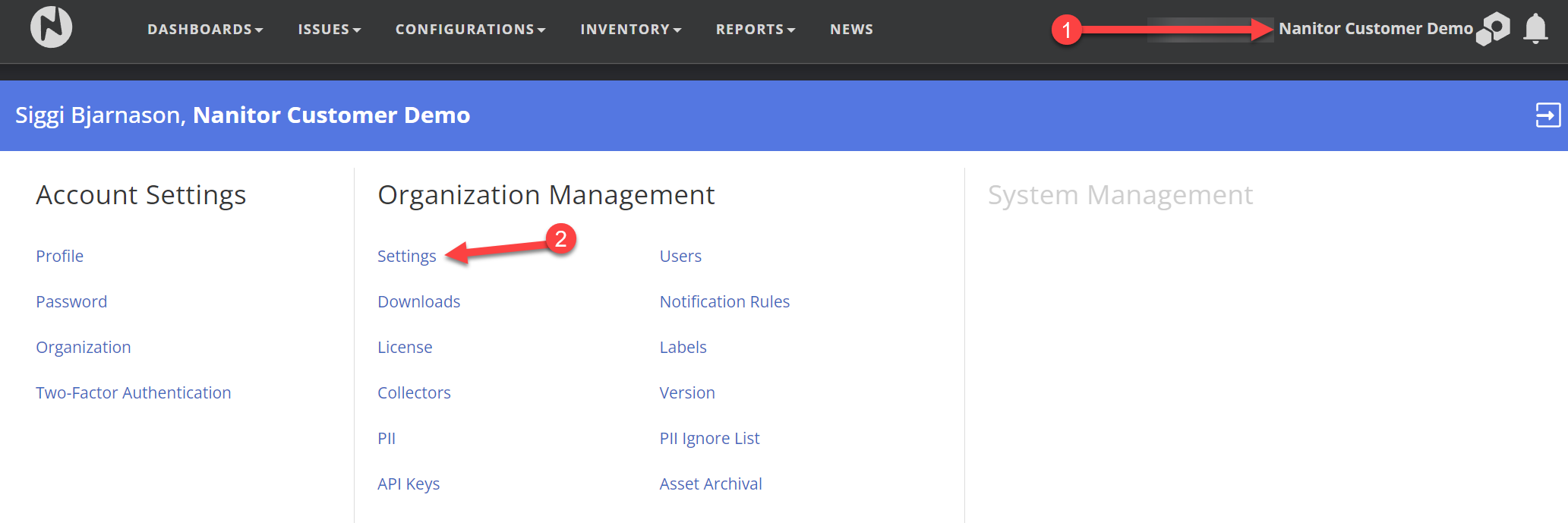Expand the Reports dropdown menu
1568x523 pixels.
tap(756, 29)
